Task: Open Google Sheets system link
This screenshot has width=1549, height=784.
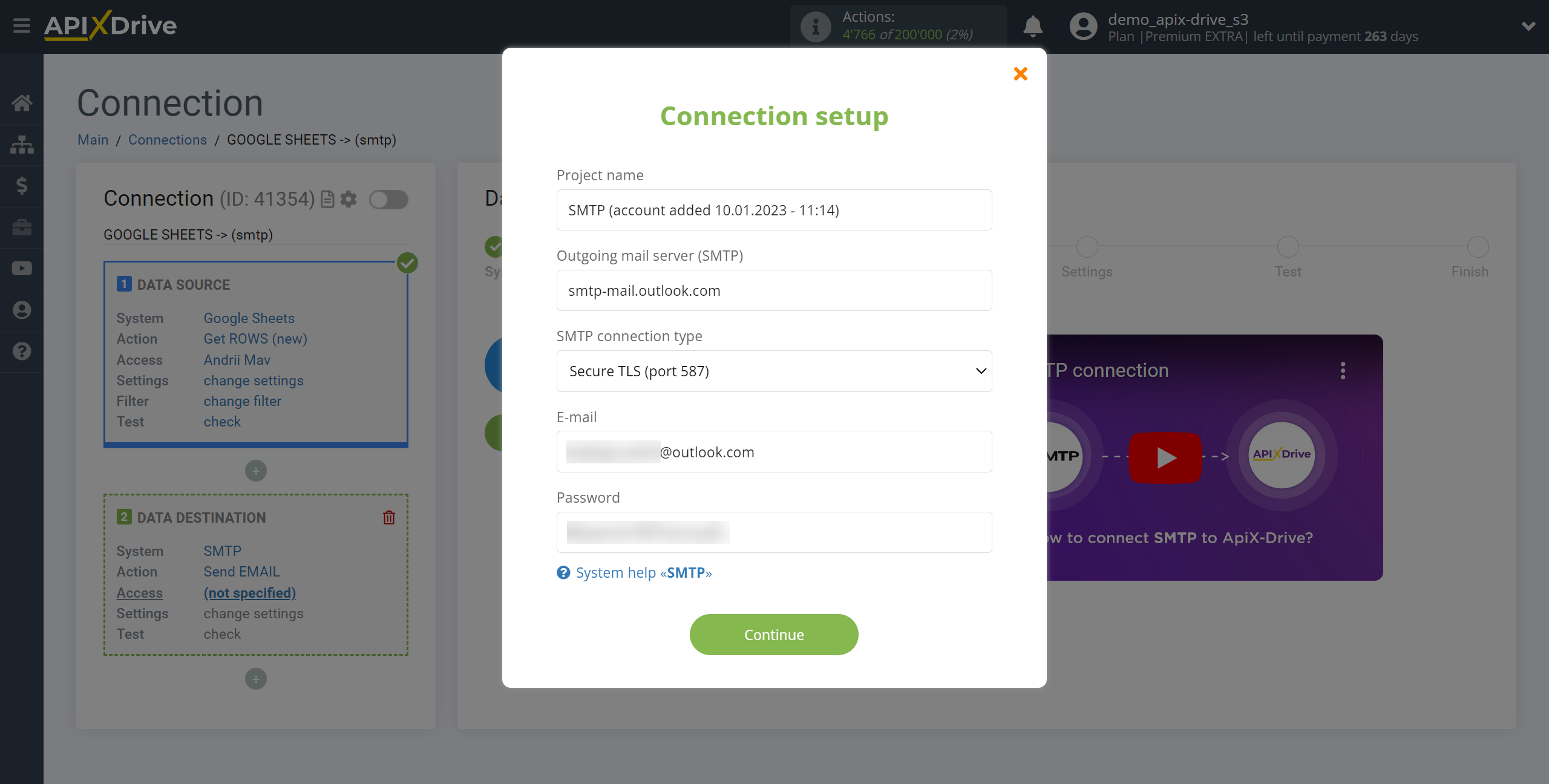Action: 249,318
